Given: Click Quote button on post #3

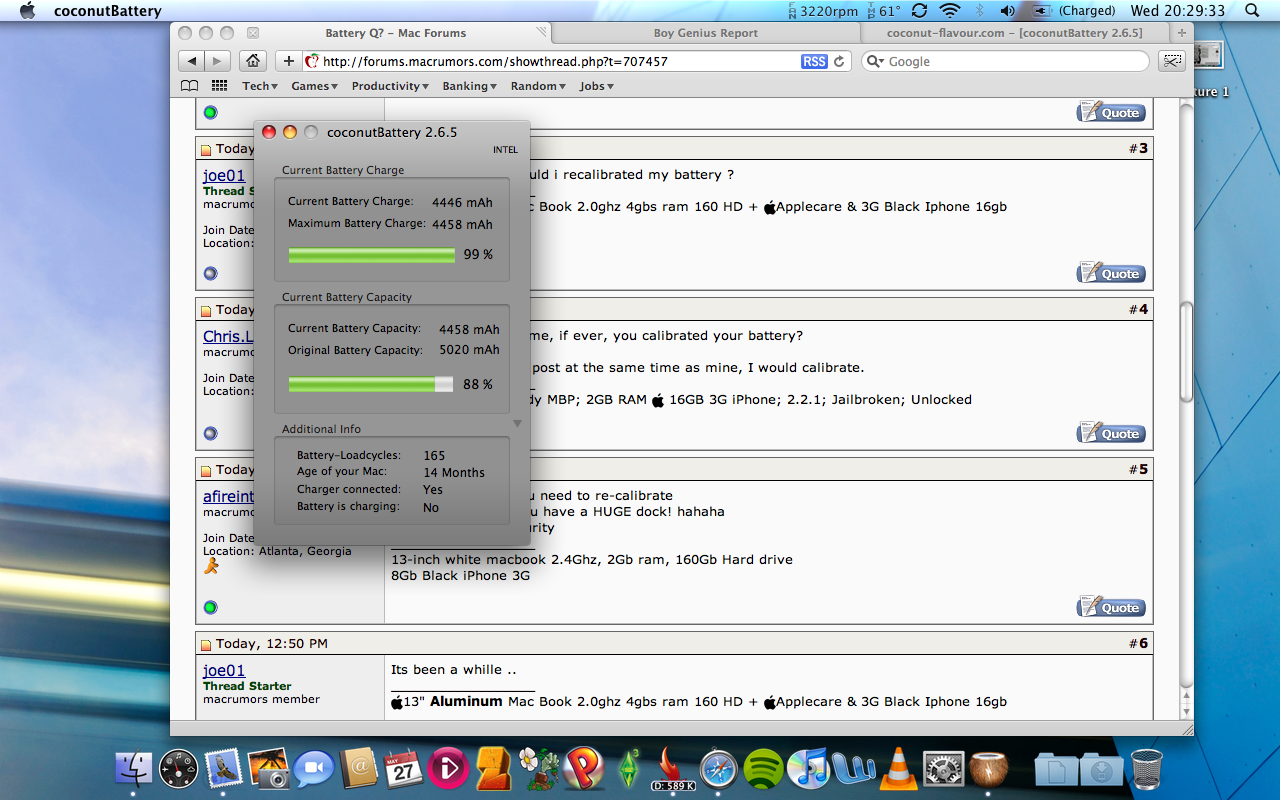Looking at the screenshot, I should click(1111, 273).
